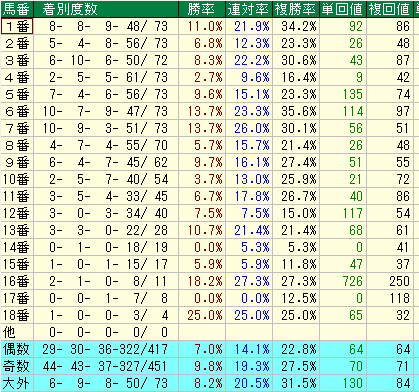
Task: Click the 複回値 column header
Action: pyautogui.click(x=389, y=9)
